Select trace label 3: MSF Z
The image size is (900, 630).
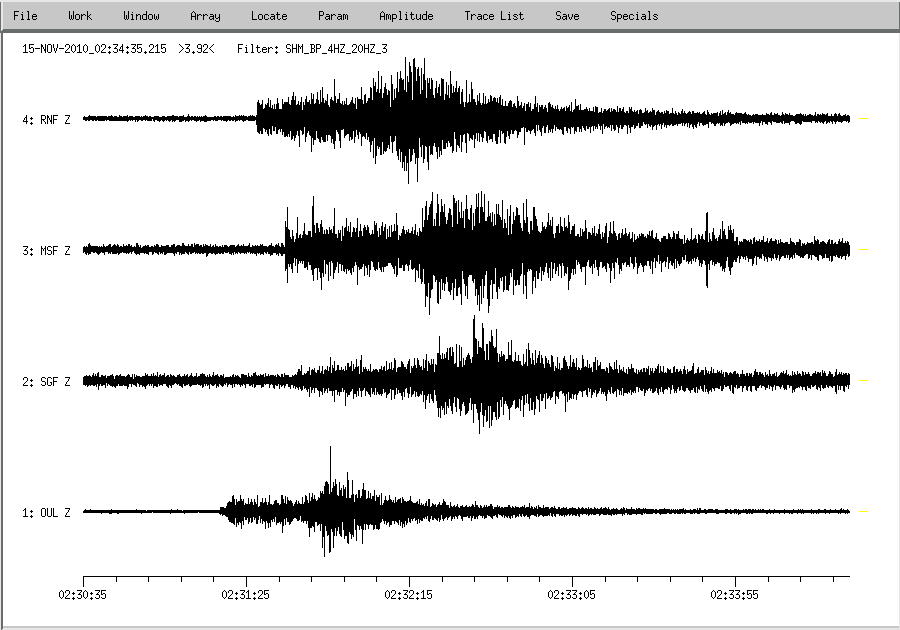pyautogui.click(x=47, y=251)
